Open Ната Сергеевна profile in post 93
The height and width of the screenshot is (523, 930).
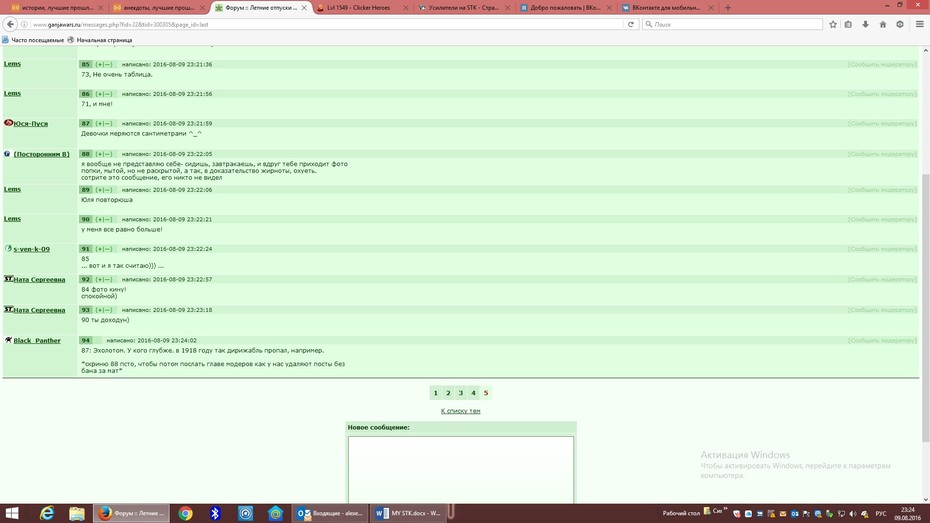click(39, 310)
